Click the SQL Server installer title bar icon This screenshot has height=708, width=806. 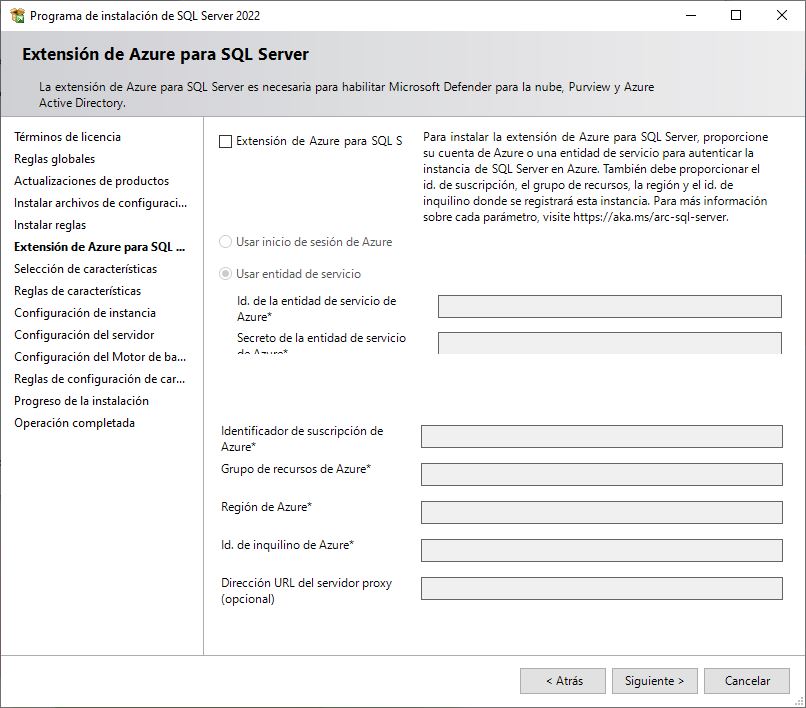[14, 15]
